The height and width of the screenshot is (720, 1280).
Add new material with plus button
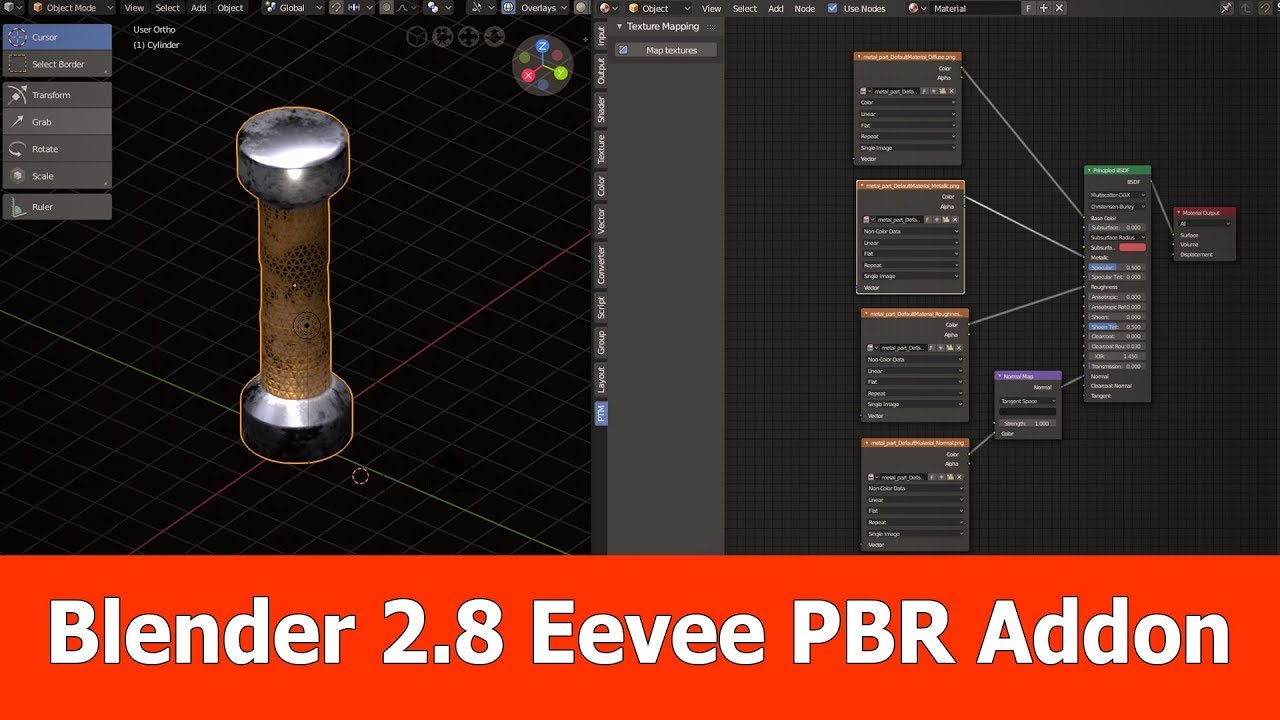(1044, 8)
